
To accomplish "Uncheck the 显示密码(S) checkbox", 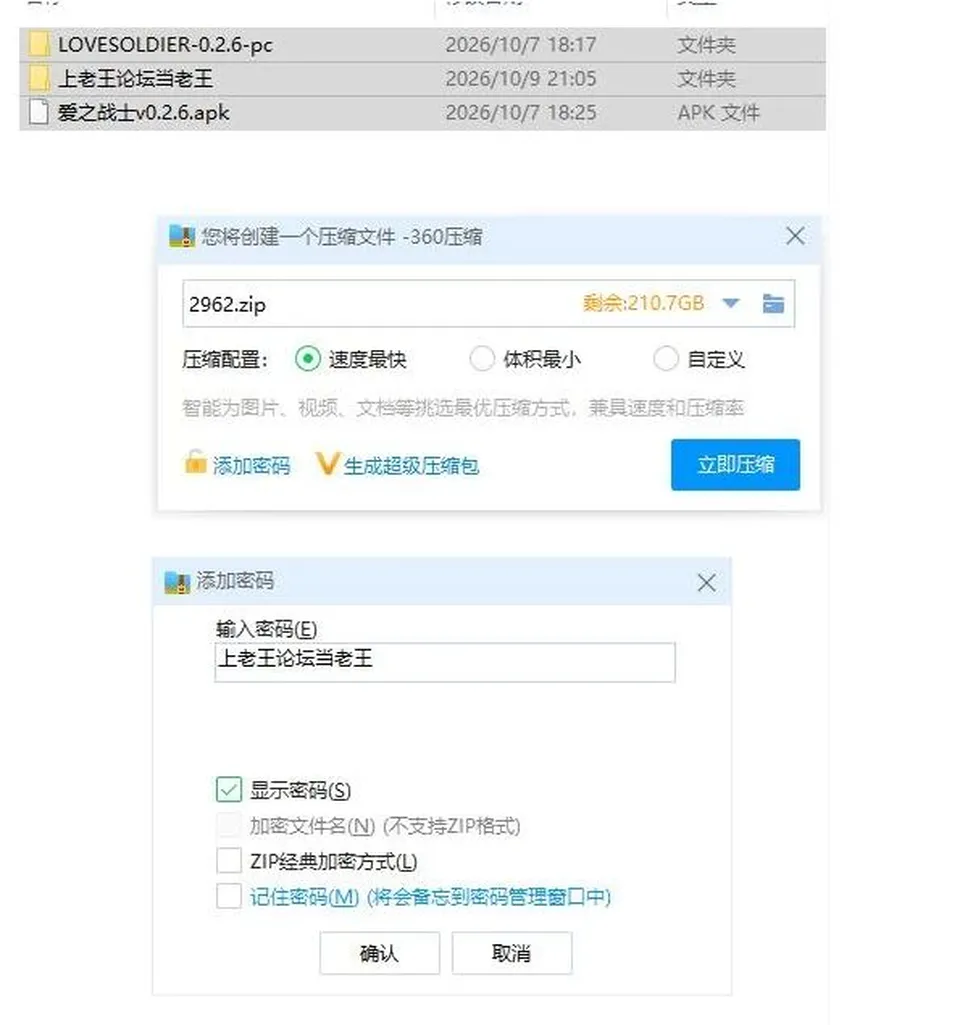I will (229, 790).
